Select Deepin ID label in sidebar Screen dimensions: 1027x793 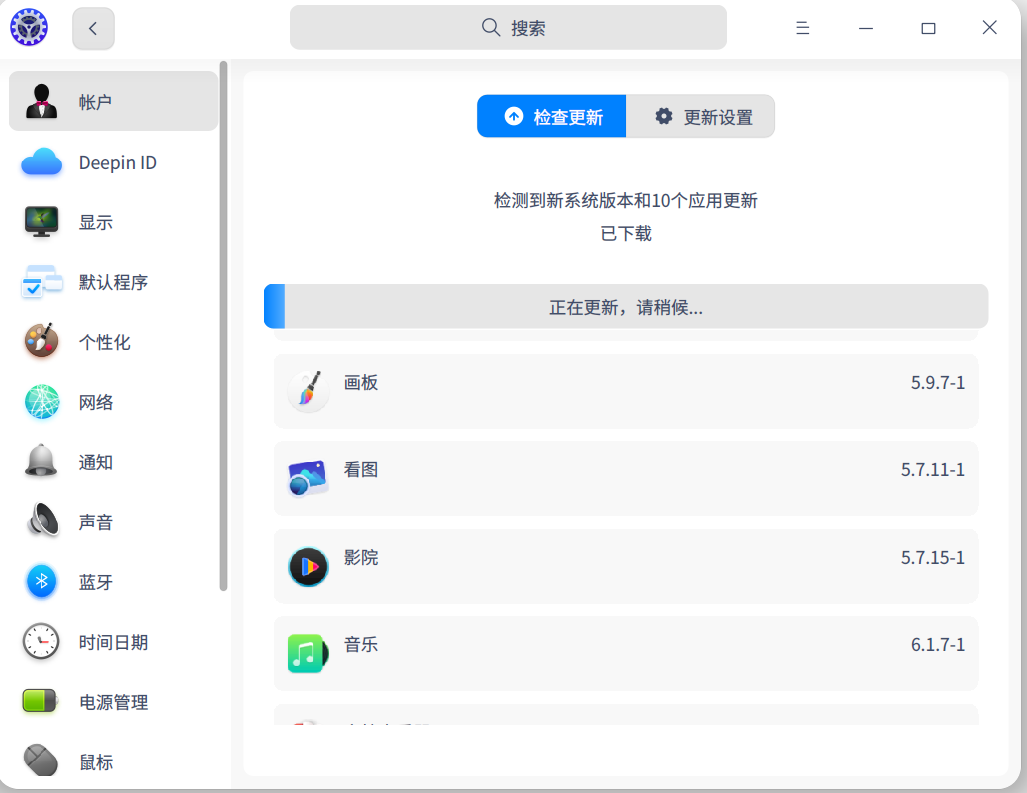click(118, 162)
